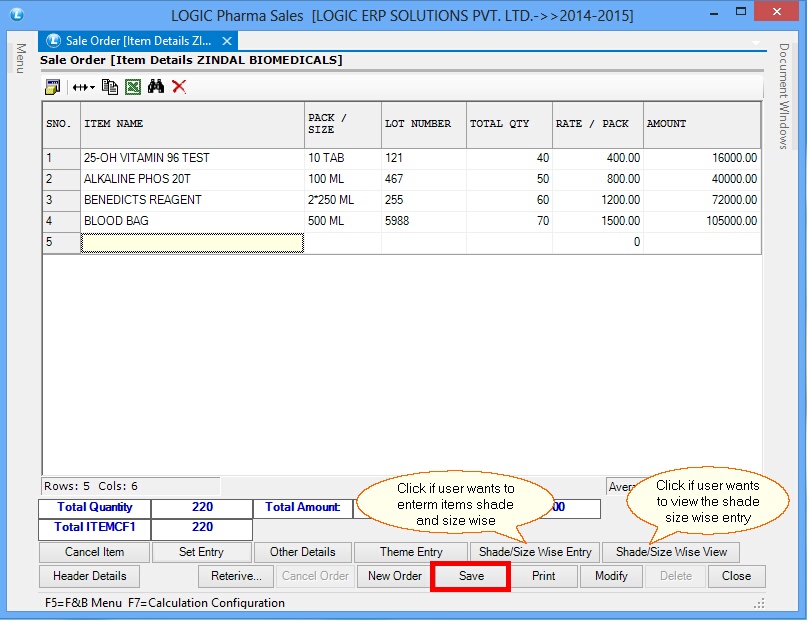Click Shade/Size Wise View button

(x=671, y=552)
